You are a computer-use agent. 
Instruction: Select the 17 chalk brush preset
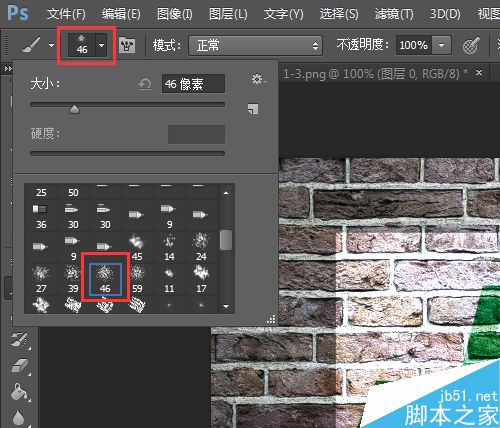tap(201, 280)
